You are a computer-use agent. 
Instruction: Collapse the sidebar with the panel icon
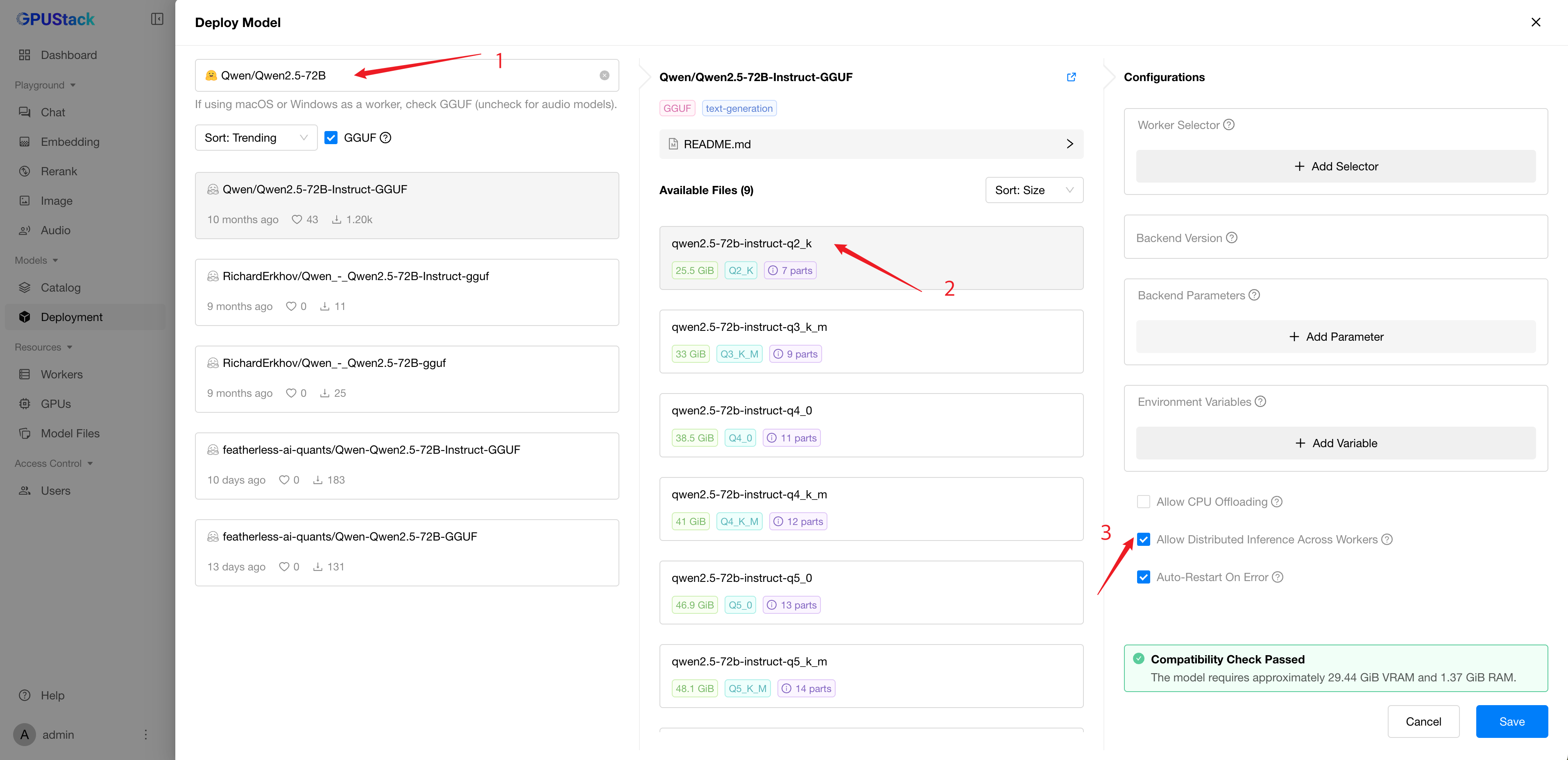pyautogui.click(x=157, y=19)
